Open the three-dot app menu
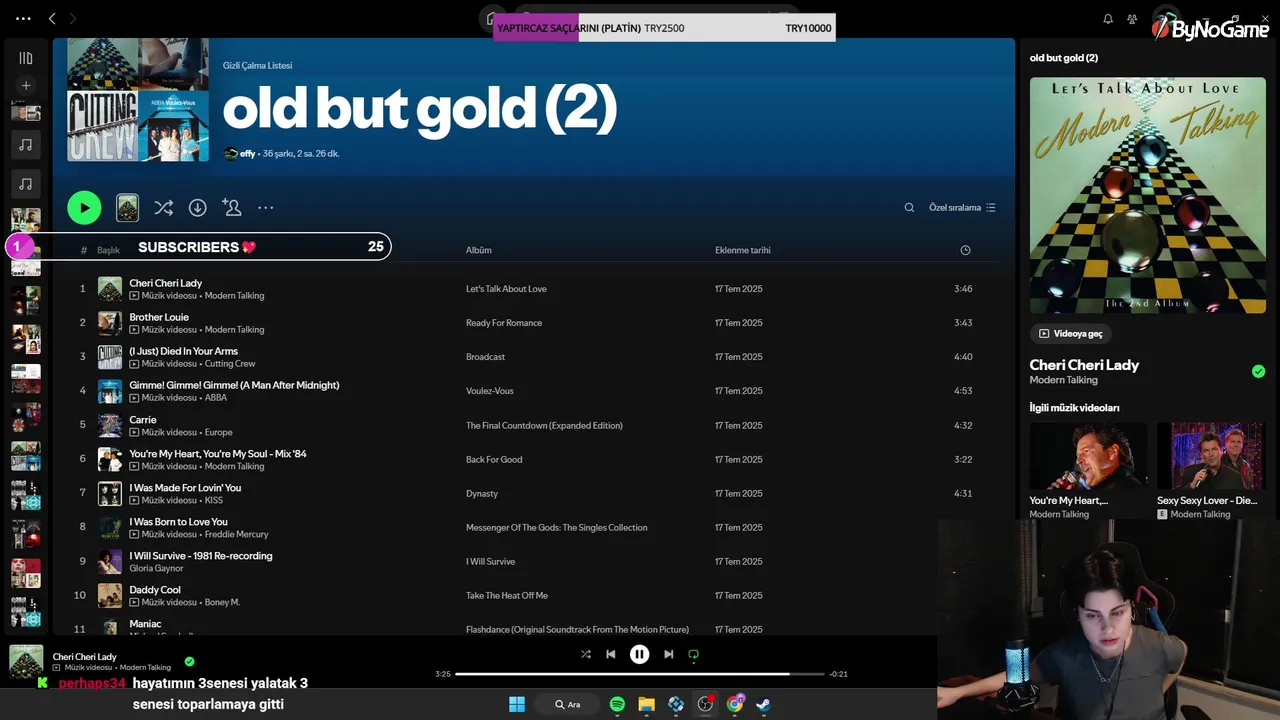Image resolution: width=1280 pixels, height=720 pixels. [x=23, y=18]
